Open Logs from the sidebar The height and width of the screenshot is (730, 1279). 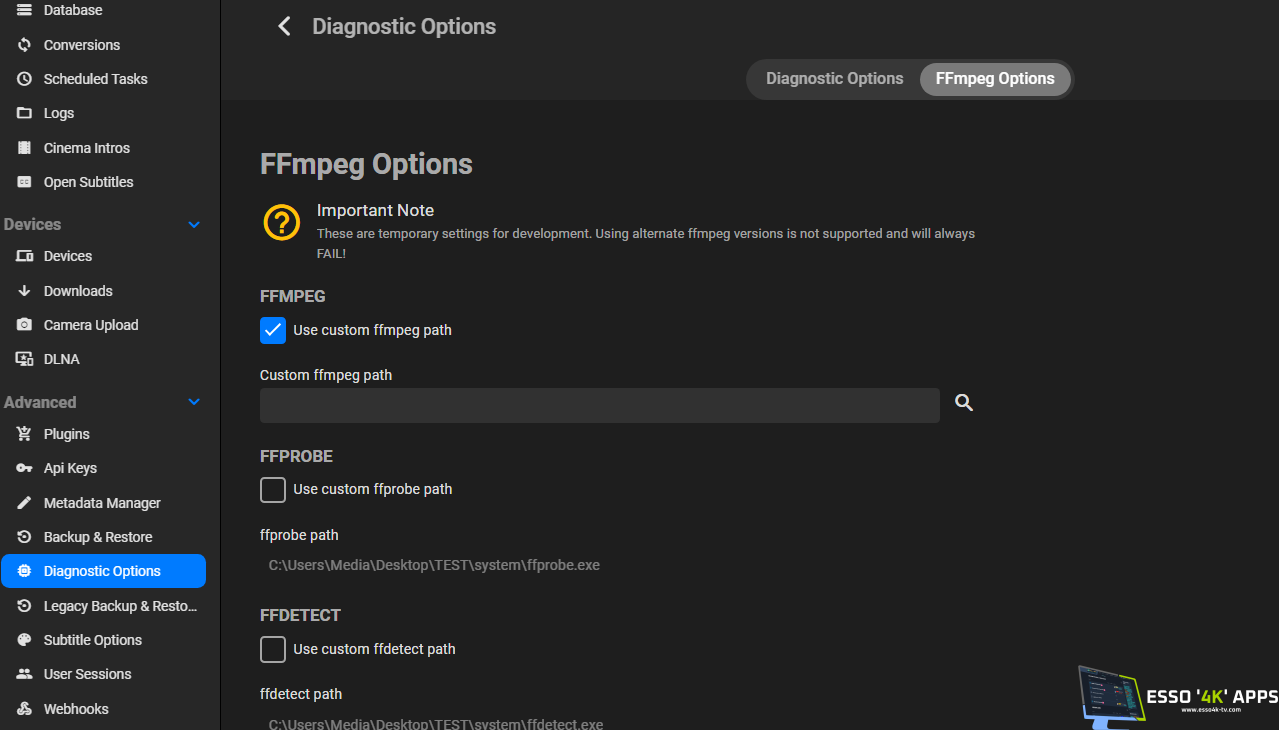pos(58,113)
